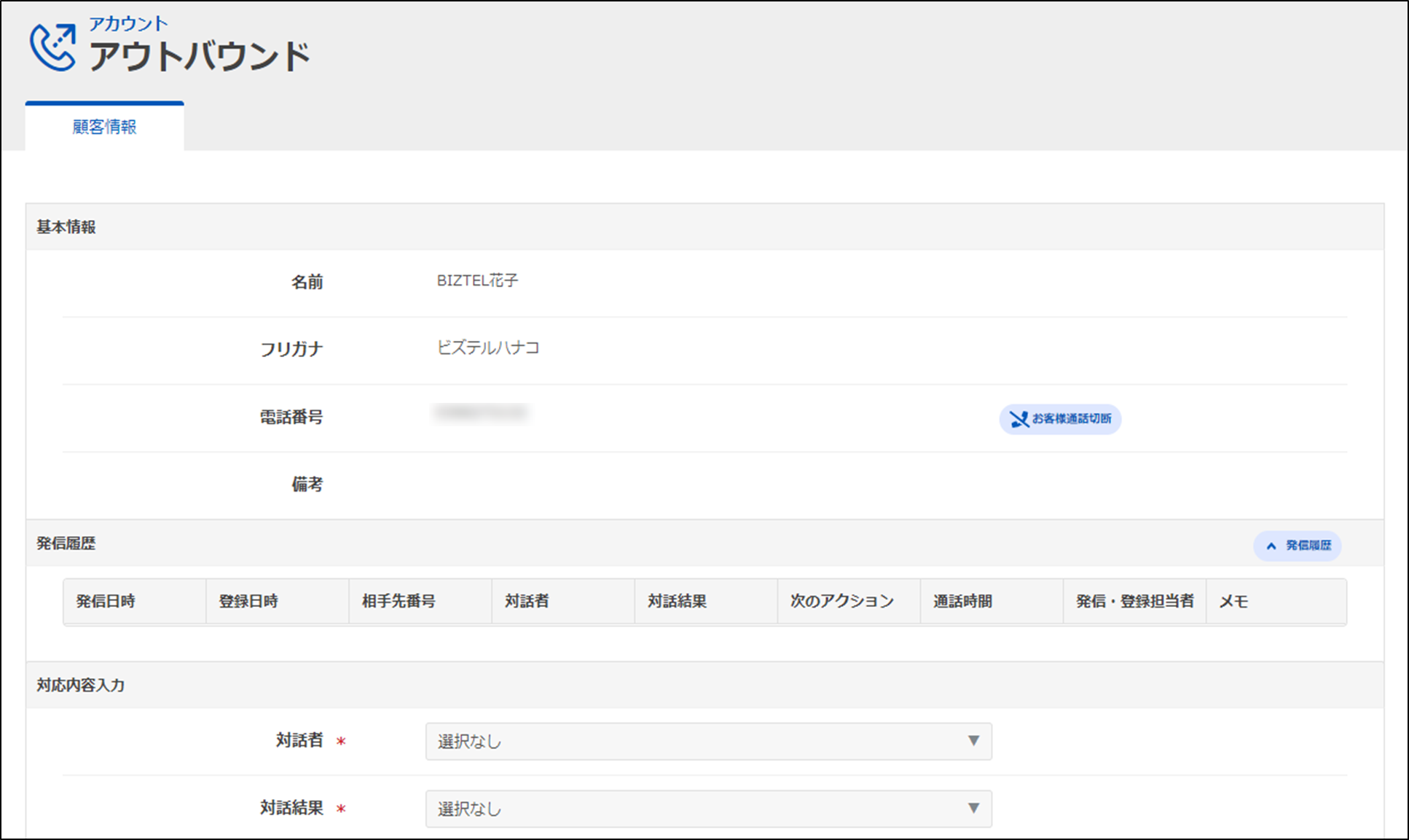Click the customer name BIZTEL花子
Image resolution: width=1409 pixels, height=840 pixels.
[x=477, y=280]
